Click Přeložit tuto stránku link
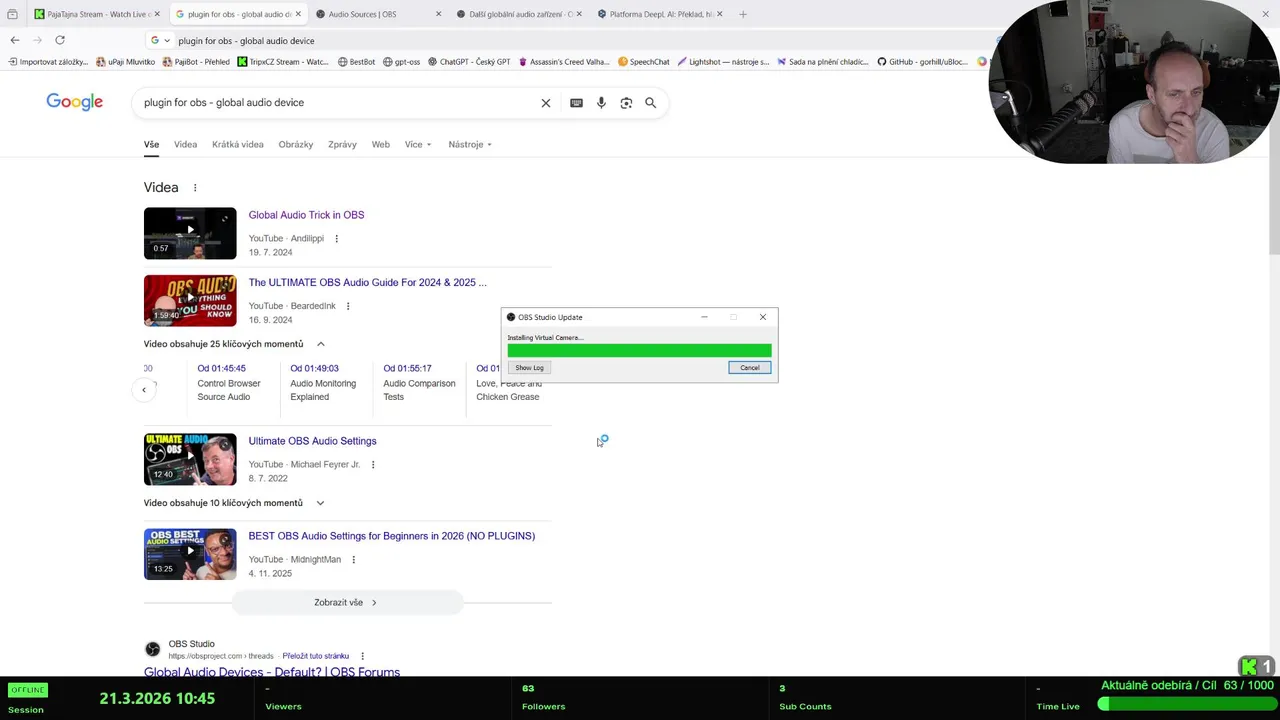This screenshot has width=1280, height=720. click(316, 656)
